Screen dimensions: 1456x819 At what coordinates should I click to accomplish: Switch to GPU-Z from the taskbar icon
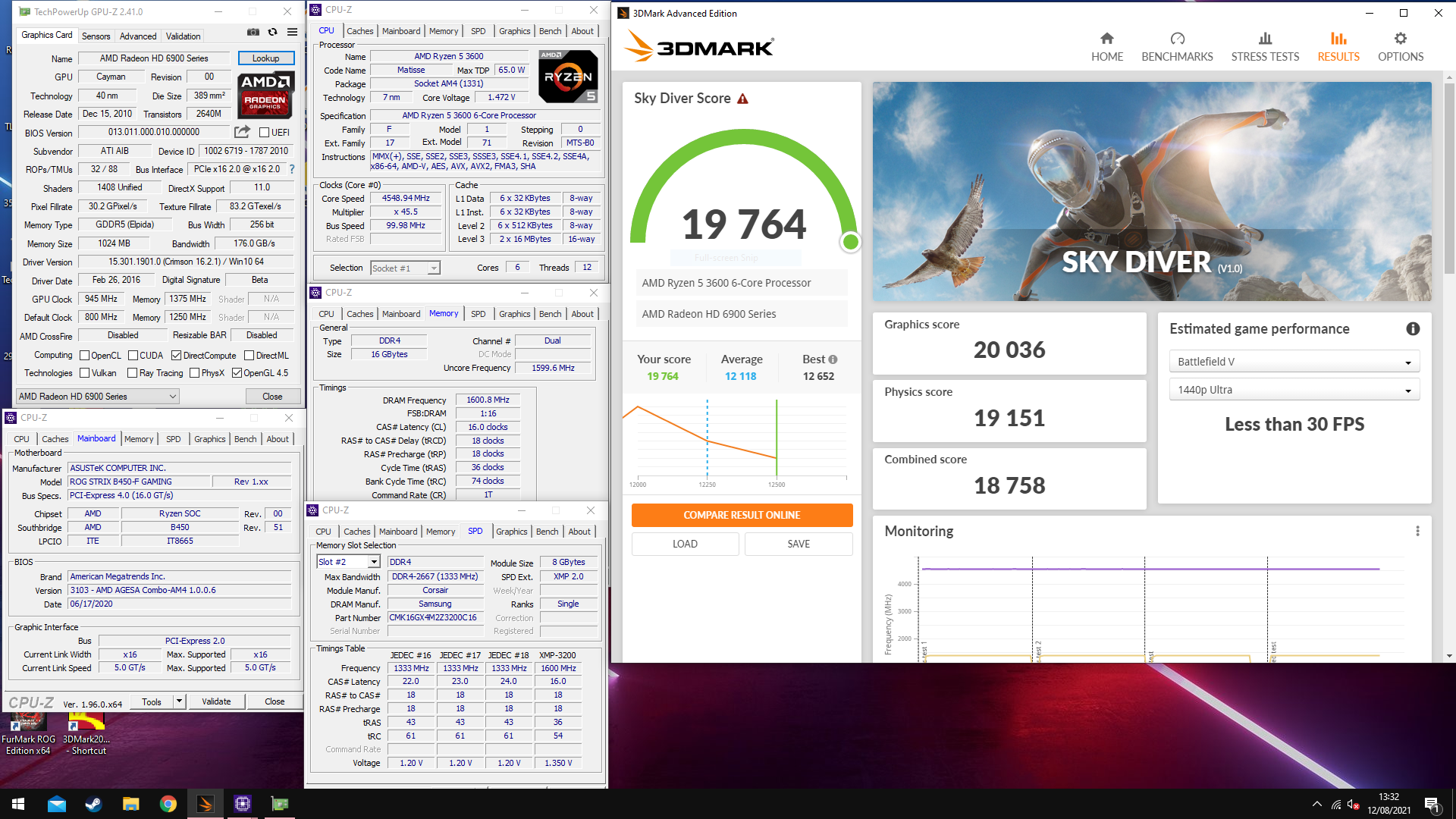pyautogui.click(x=279, y=804)
